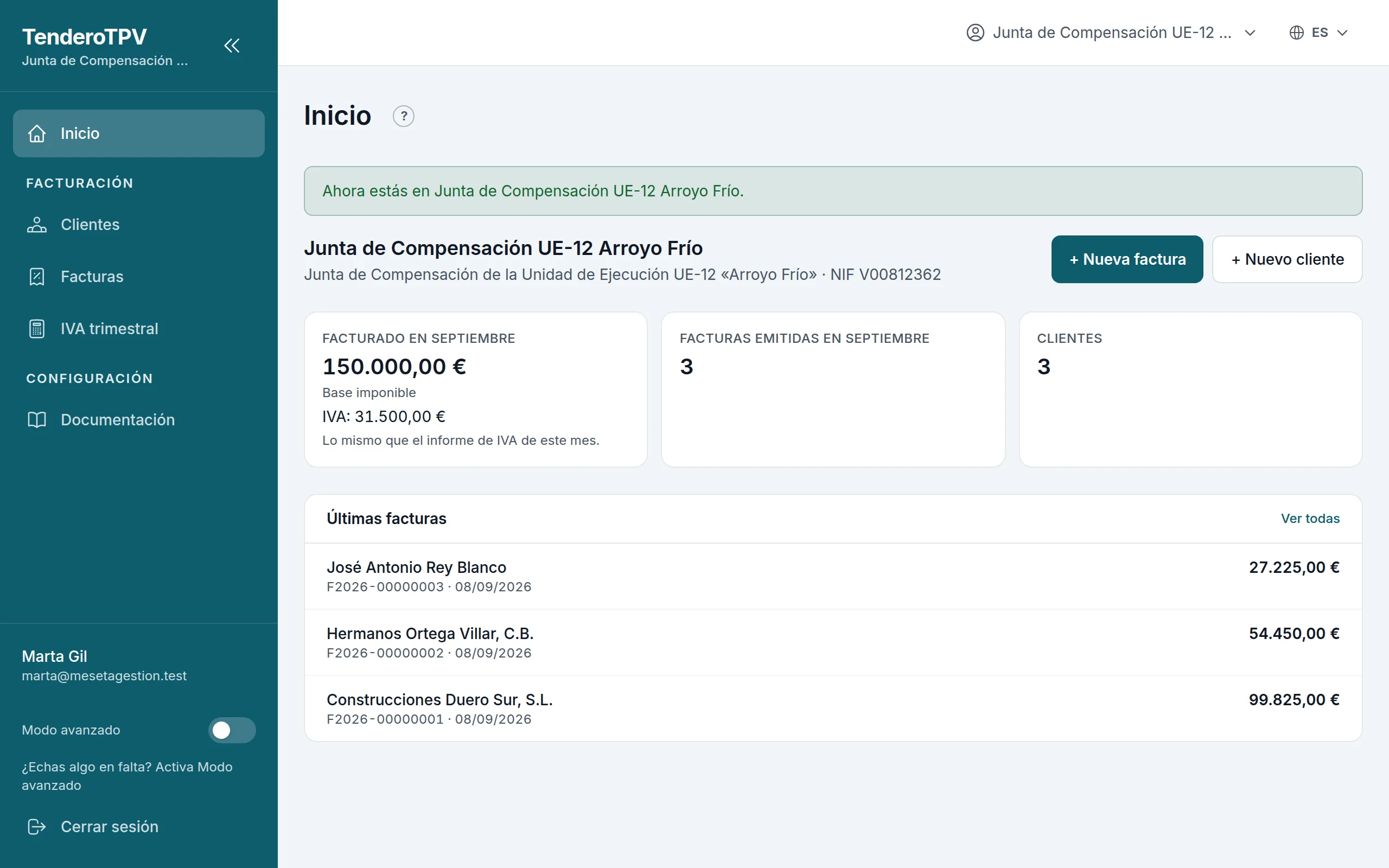Open the help question mark beside Inicio
This screenshot has height=868, width=1389.
pyautogui.click(x=404, y=117)
